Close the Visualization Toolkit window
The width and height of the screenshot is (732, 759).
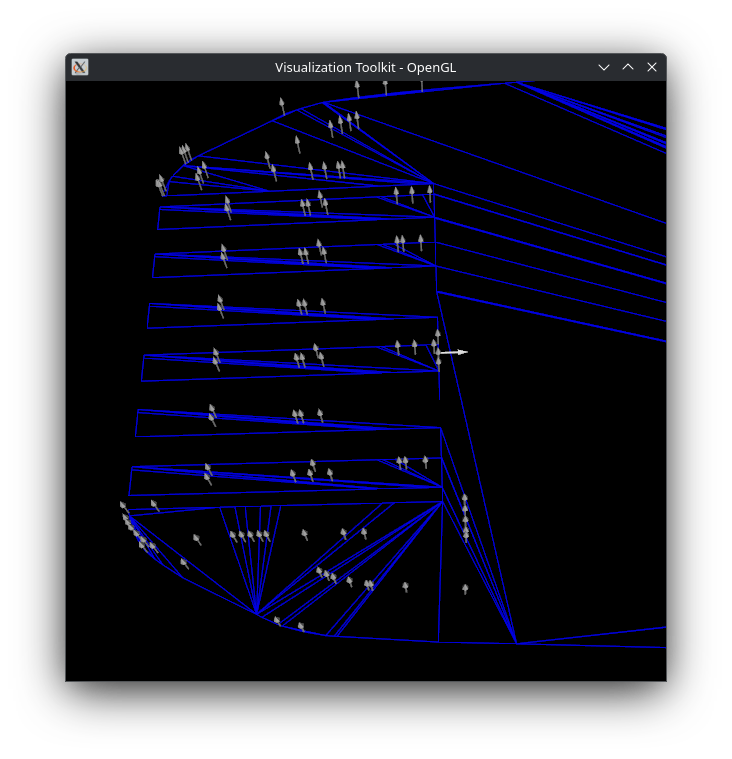(x=652, y=67)
